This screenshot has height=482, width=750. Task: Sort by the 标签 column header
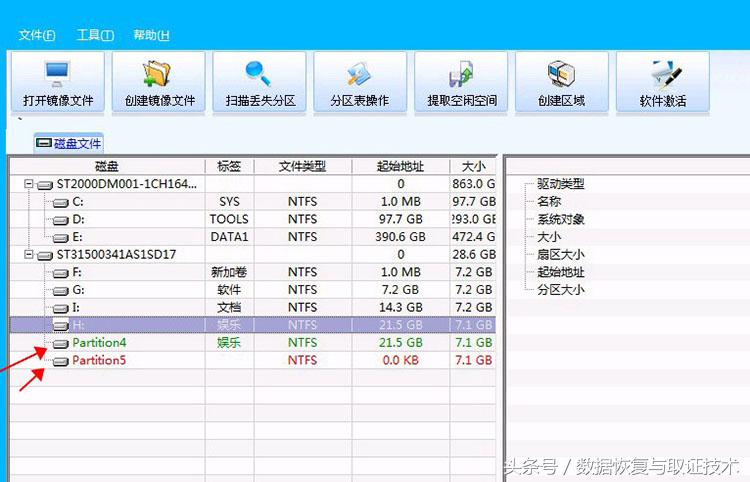[x=229, y=166]
